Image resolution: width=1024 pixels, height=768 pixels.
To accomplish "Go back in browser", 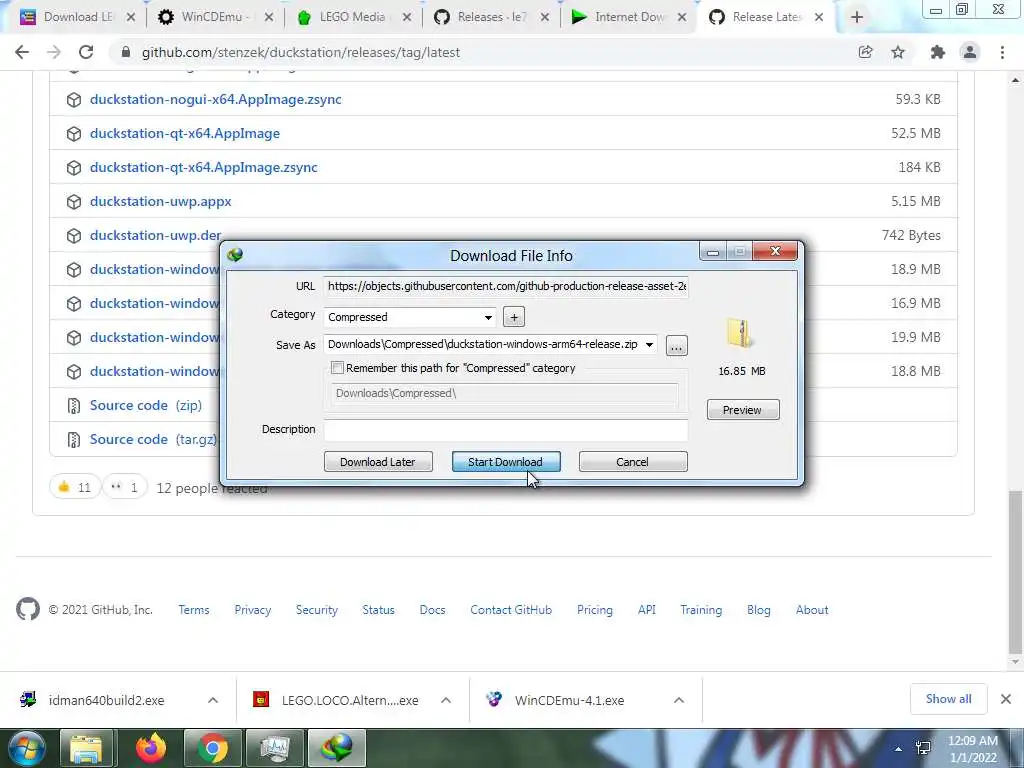I will coord(22,52).
